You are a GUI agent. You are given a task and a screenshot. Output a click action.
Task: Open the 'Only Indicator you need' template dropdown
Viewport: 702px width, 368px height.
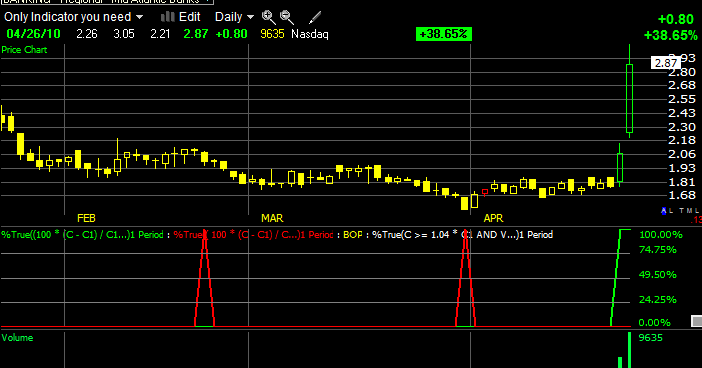[x=73, y=17]
